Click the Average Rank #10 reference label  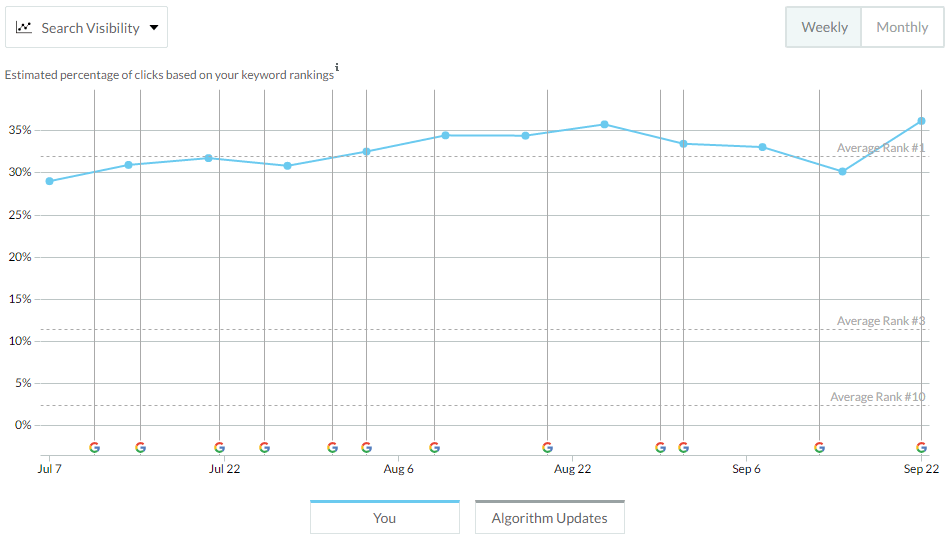pyautogui.click(x=877, y=397)
